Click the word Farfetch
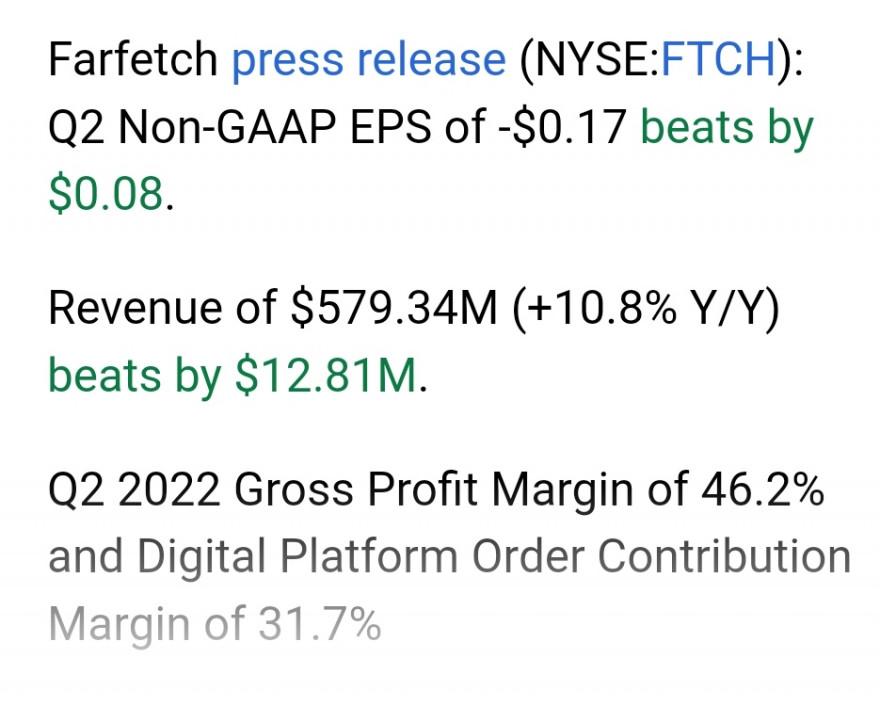 point(133,58)
